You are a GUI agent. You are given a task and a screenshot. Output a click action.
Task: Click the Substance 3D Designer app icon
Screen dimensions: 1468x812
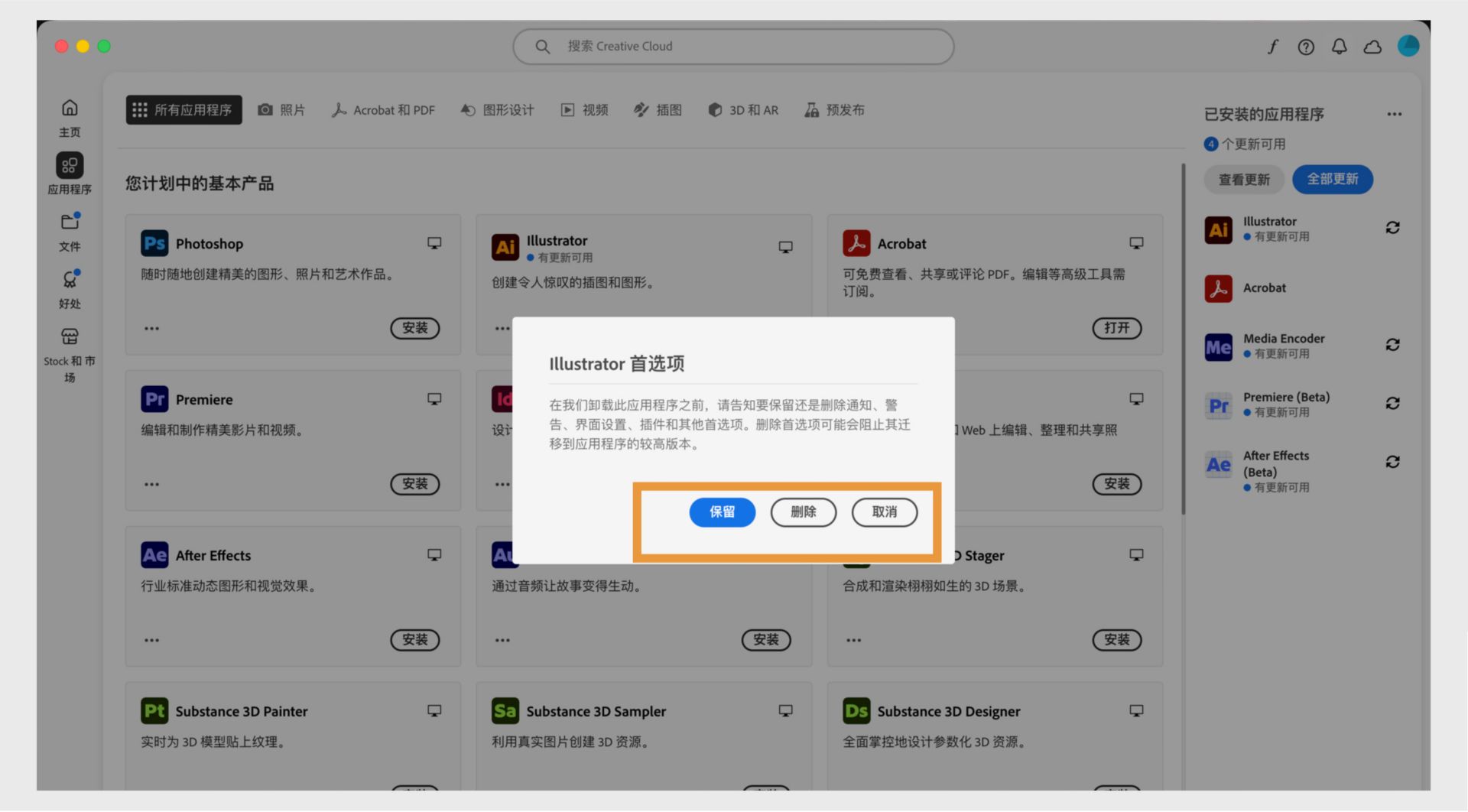856,711
